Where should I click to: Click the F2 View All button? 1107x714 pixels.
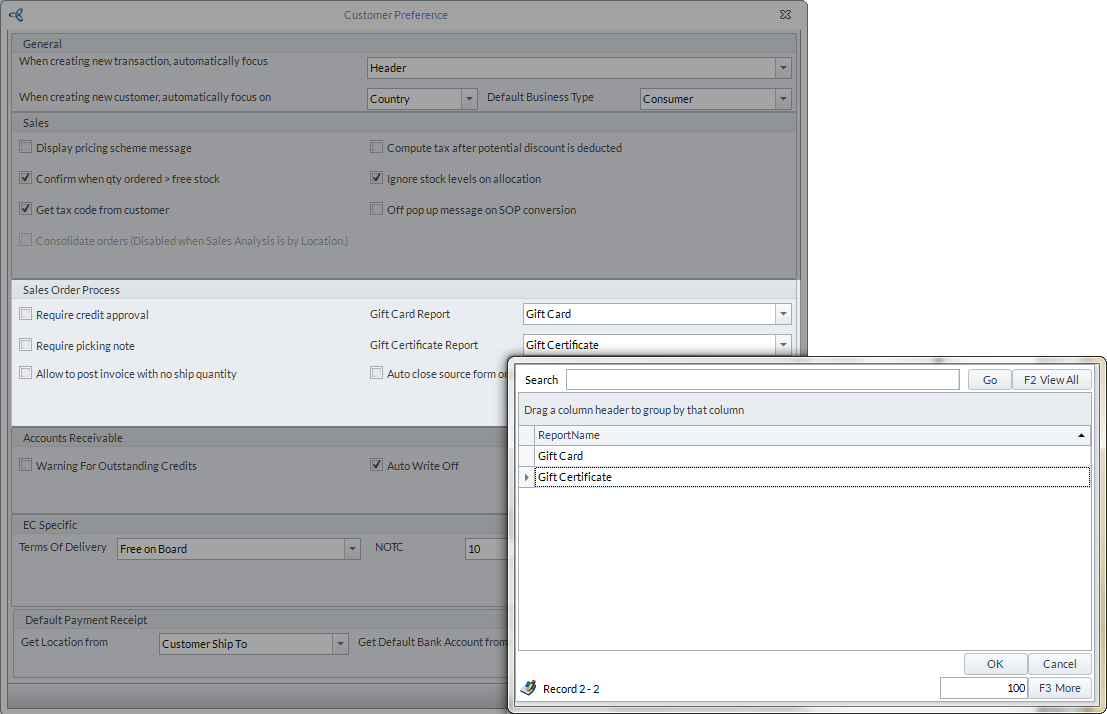tap(1051, 380)
